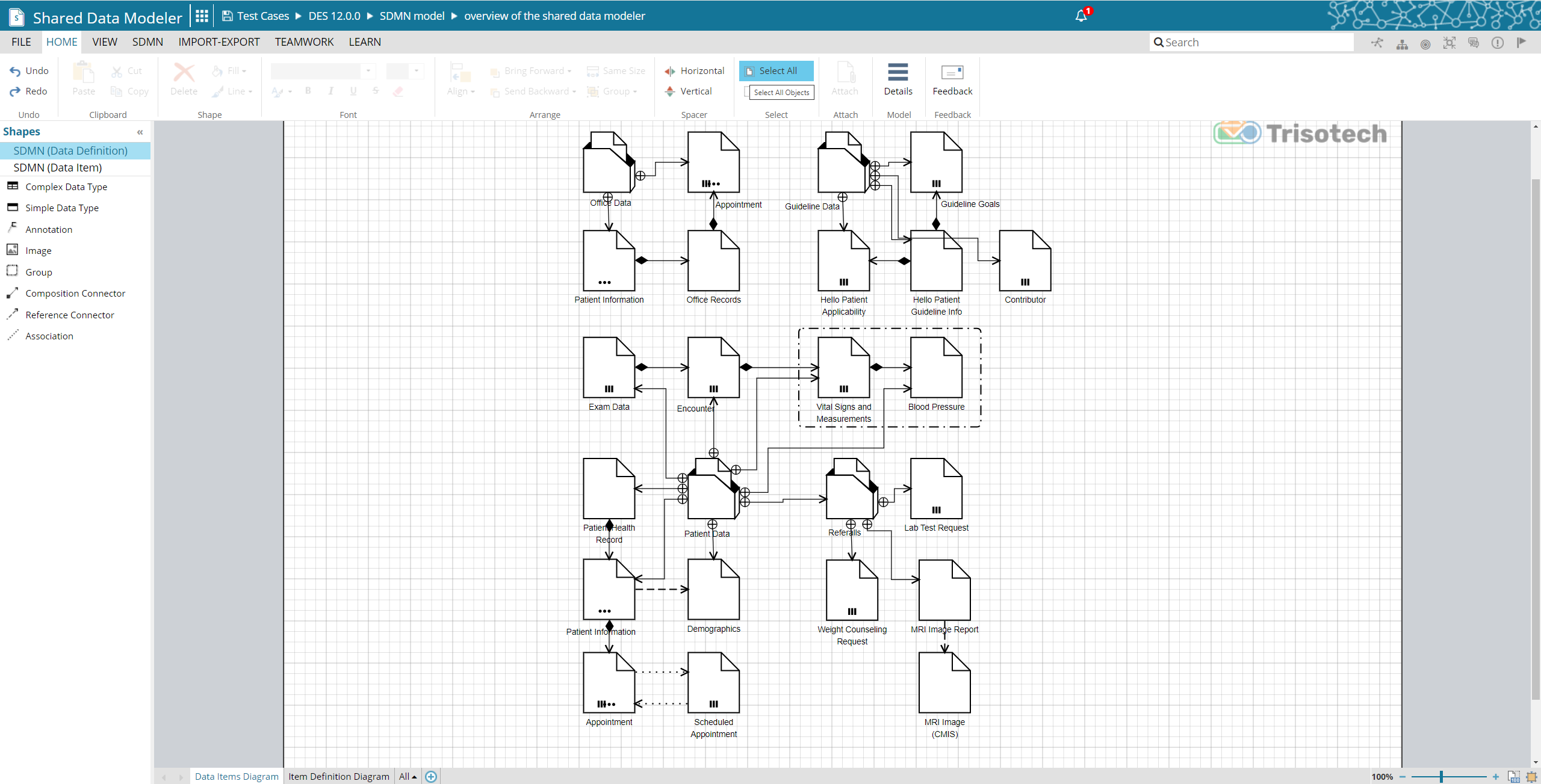1541x784 pixels.
Task: Click the flag icon in top bar
Action: coord(1522,42)
